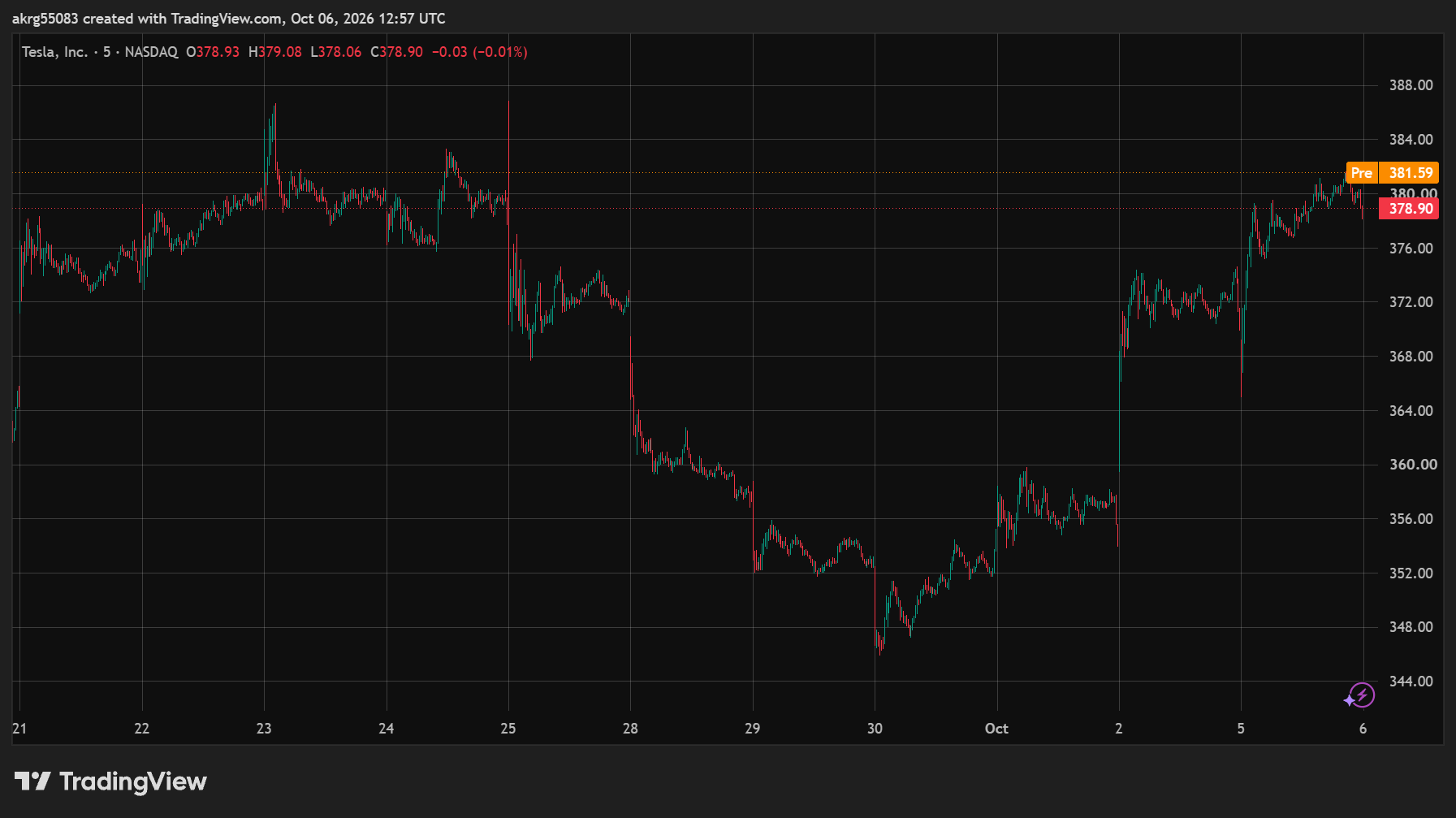
Task: Click the Tesla, Inc. symbol title
Action: click(x=54, y=52)
